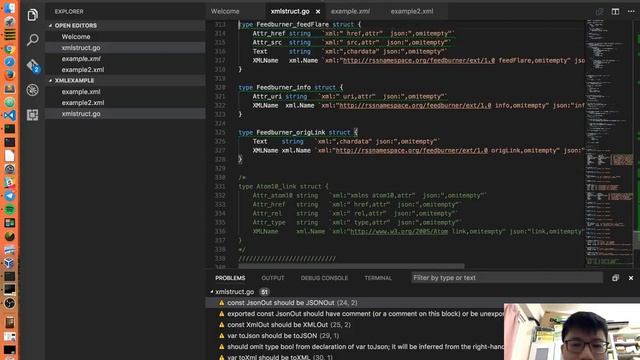Open feedburner link on the origLink XMLName line

coord(411,150)
